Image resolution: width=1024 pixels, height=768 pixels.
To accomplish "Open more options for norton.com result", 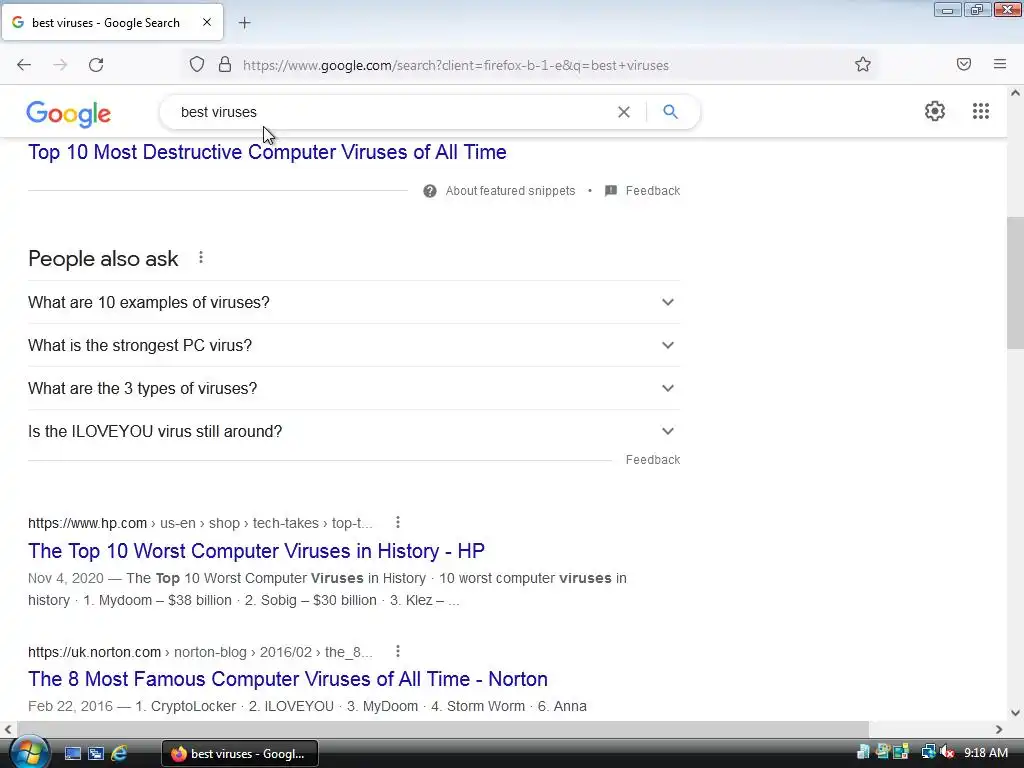I will click(398, 651).
